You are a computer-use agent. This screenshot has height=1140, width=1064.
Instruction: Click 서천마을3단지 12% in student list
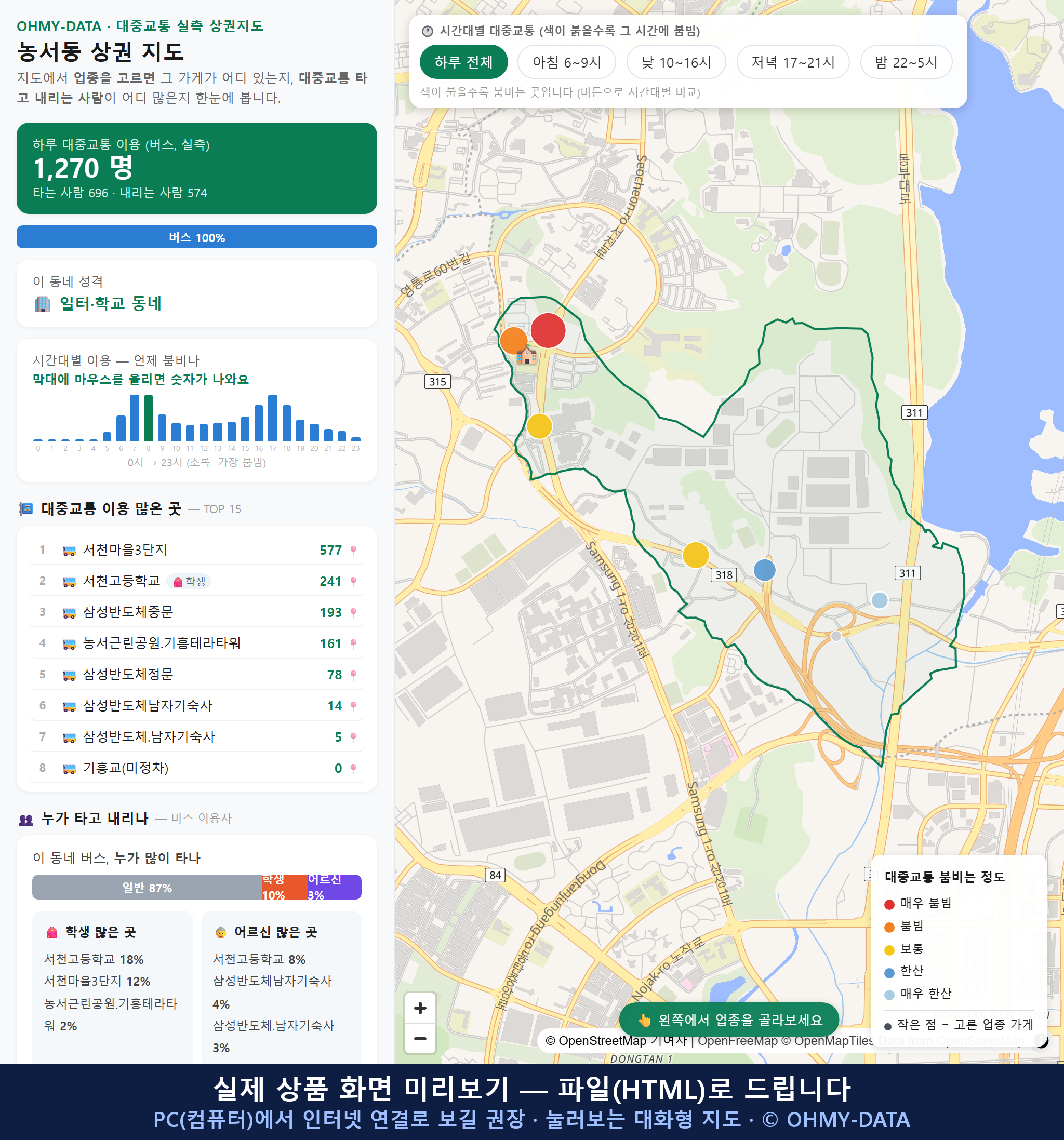[x=98, y=981]
